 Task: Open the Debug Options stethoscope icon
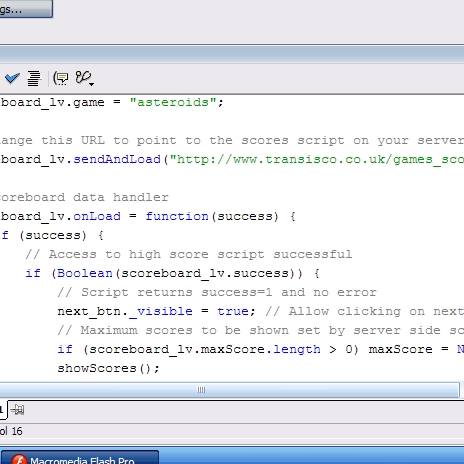point(83,77)
